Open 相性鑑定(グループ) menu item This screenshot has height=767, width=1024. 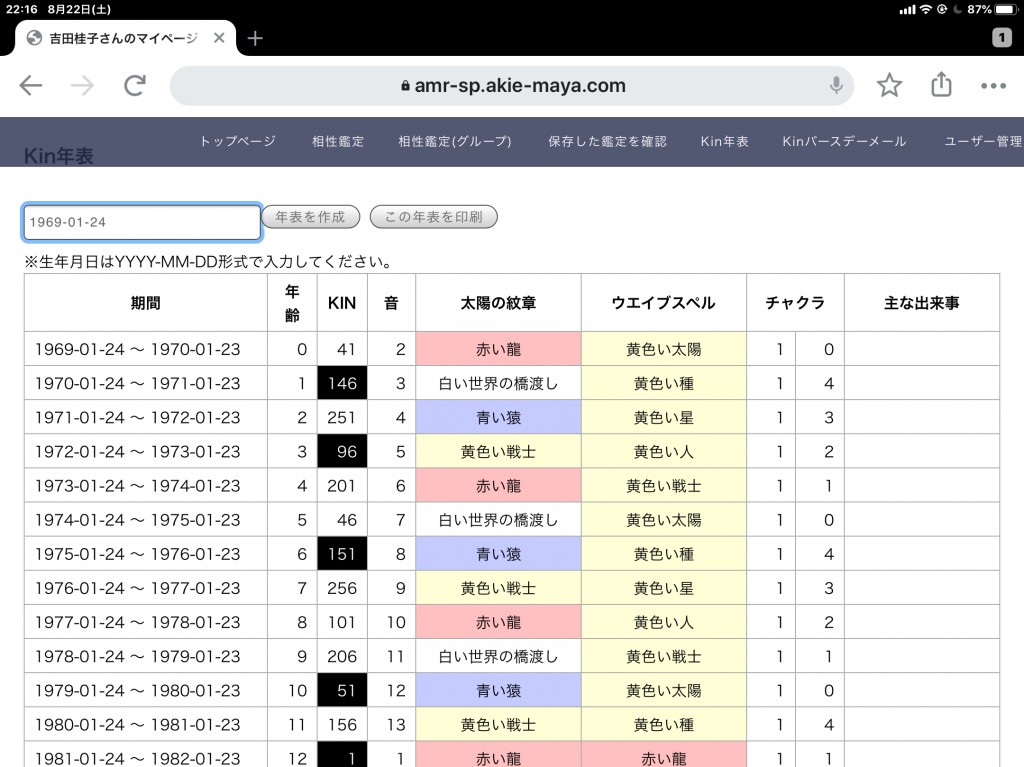(x=455, y=141)
